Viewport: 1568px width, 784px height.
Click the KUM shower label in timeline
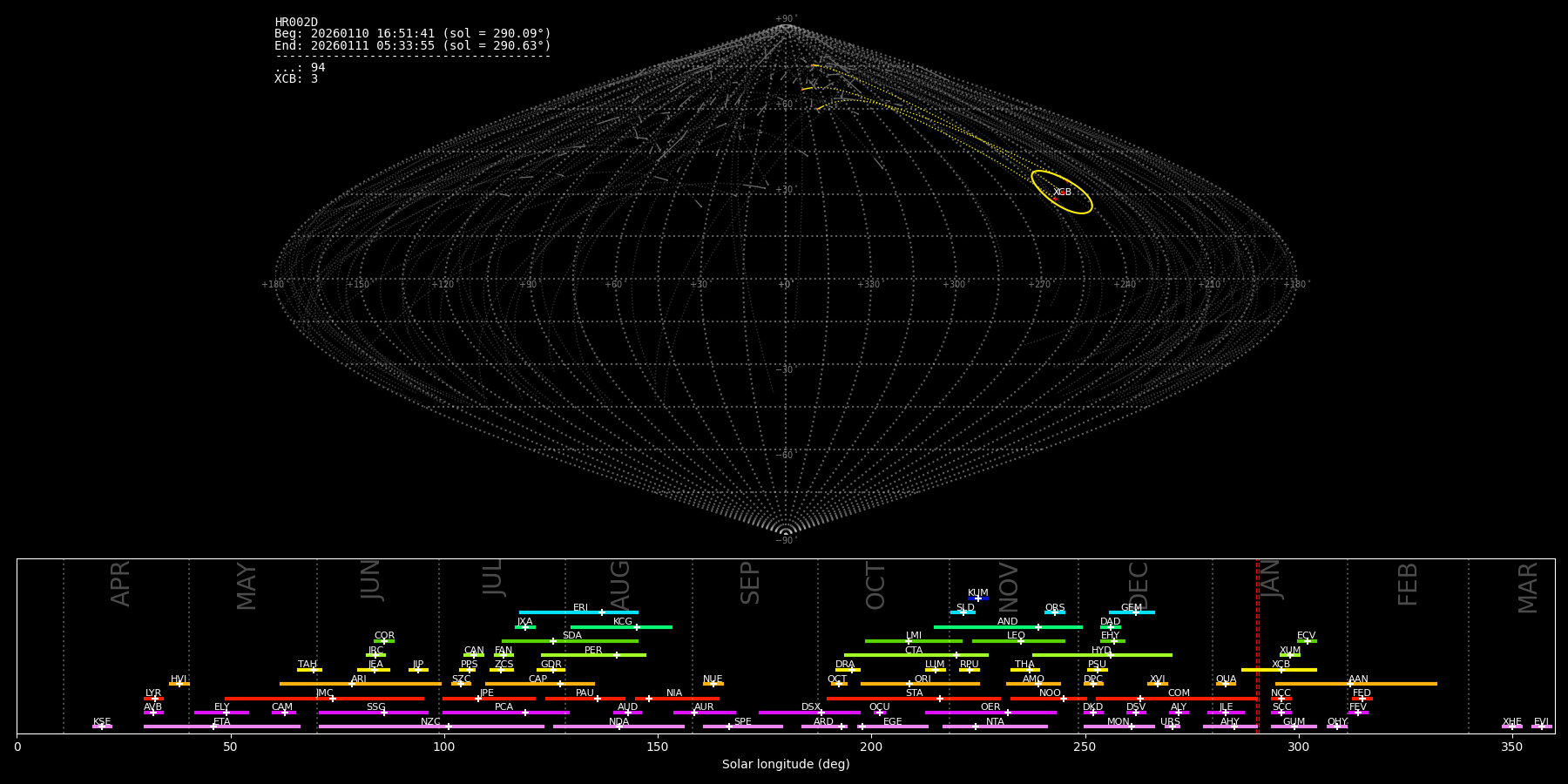978,593
